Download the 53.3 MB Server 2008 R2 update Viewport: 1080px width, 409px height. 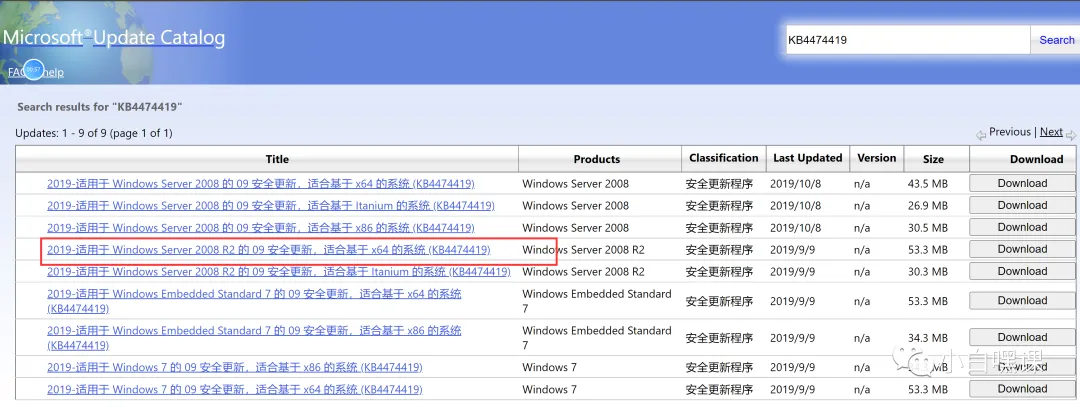[x=1022, y=249]
